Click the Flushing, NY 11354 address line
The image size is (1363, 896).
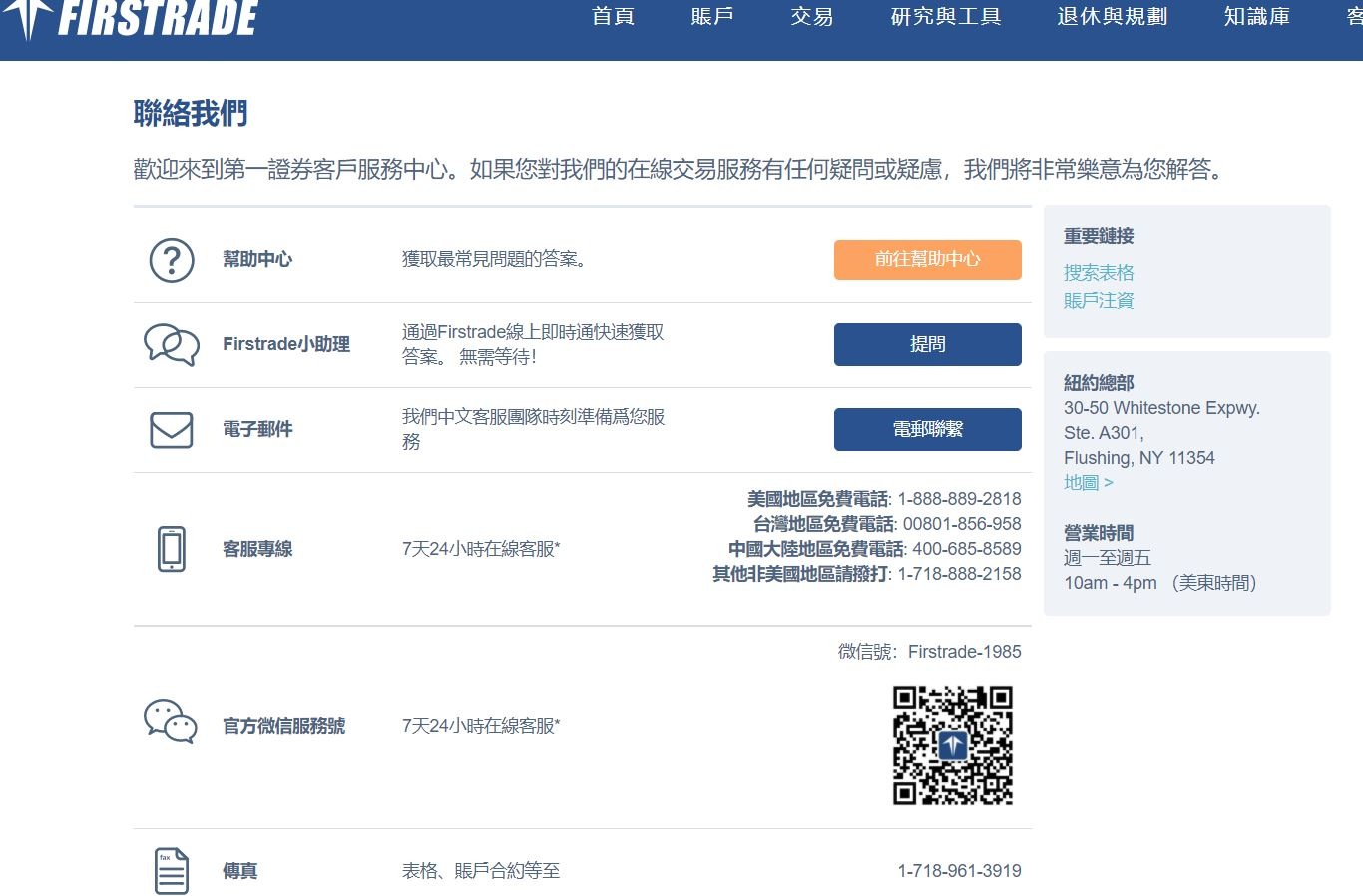click(1139, 458)
